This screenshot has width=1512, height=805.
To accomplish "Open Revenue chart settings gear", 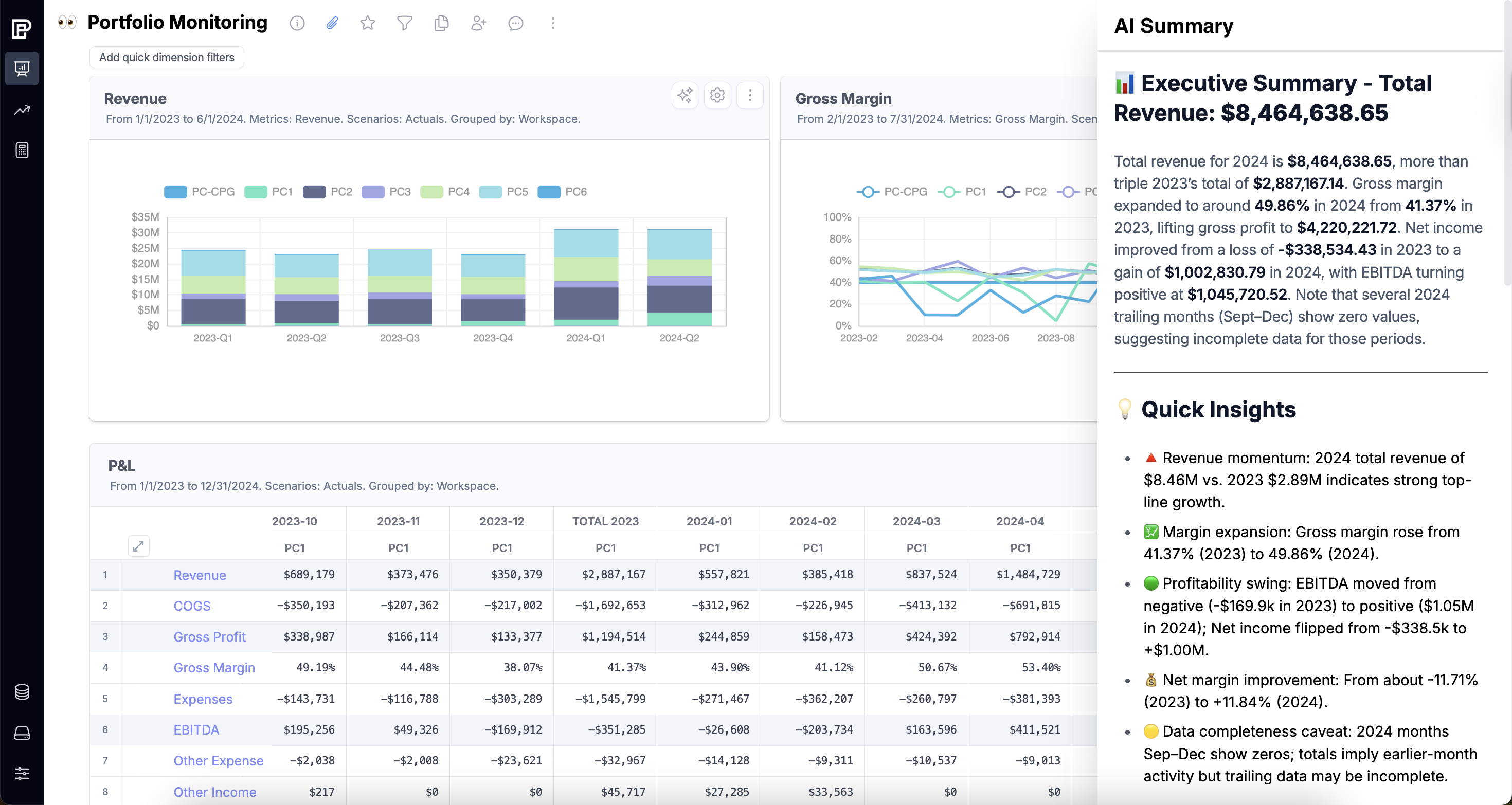I will 717,95.
